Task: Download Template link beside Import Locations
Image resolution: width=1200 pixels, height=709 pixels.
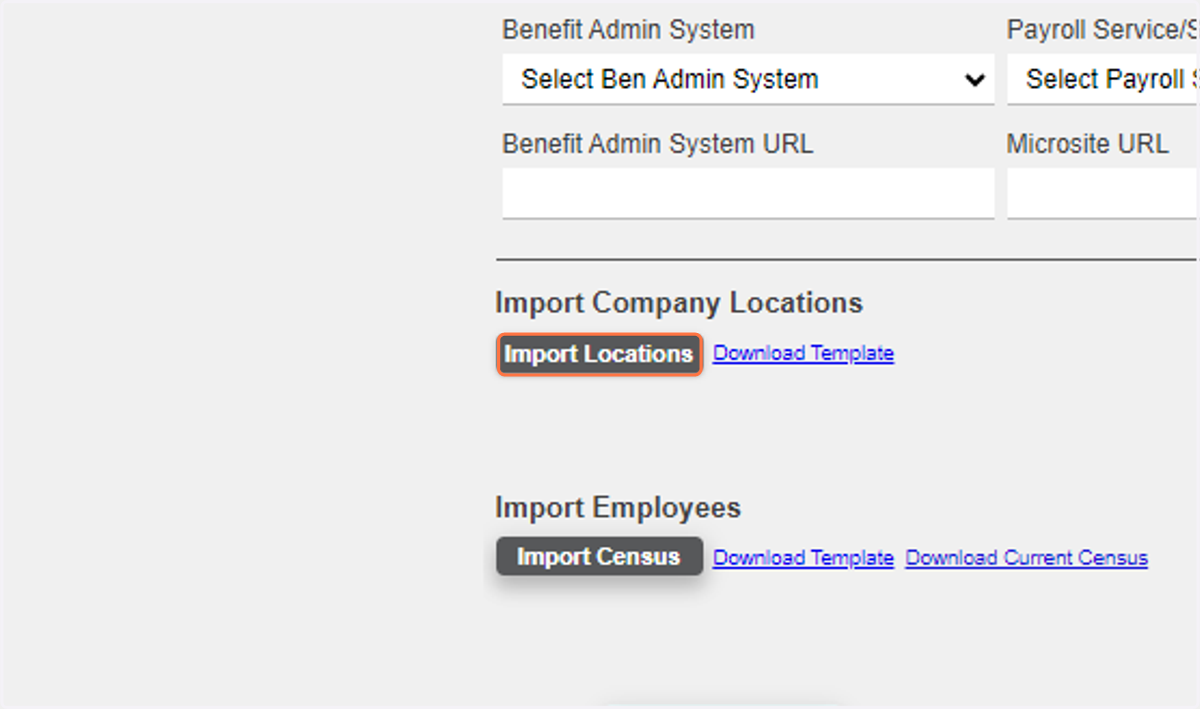Action: coord(803,353)
